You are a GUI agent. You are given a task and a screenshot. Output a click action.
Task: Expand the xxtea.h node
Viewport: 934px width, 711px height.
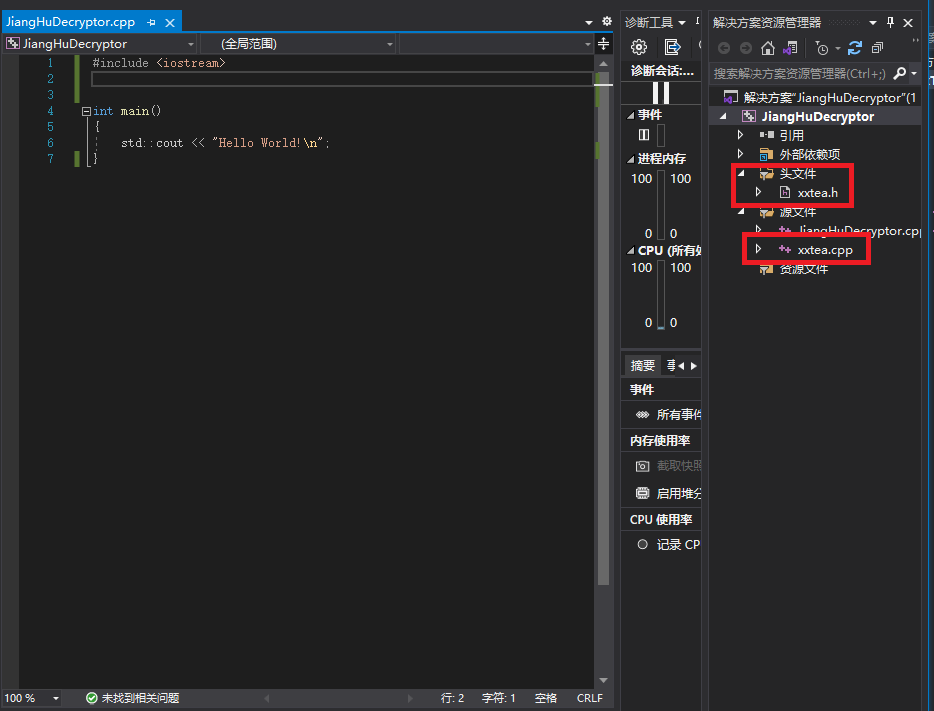pyautogui.click(x=758, y=192)
